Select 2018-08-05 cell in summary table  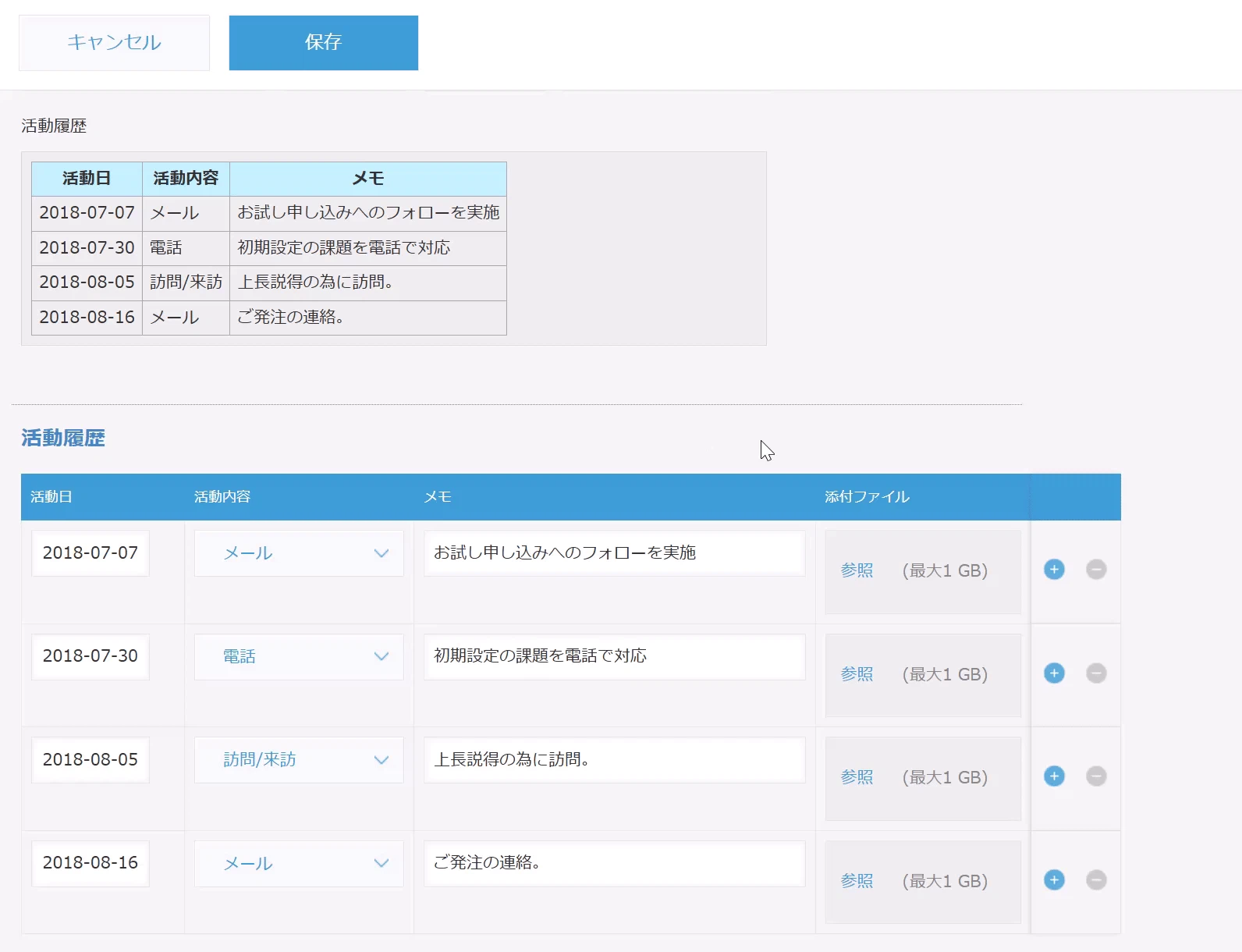pos(87,282)
